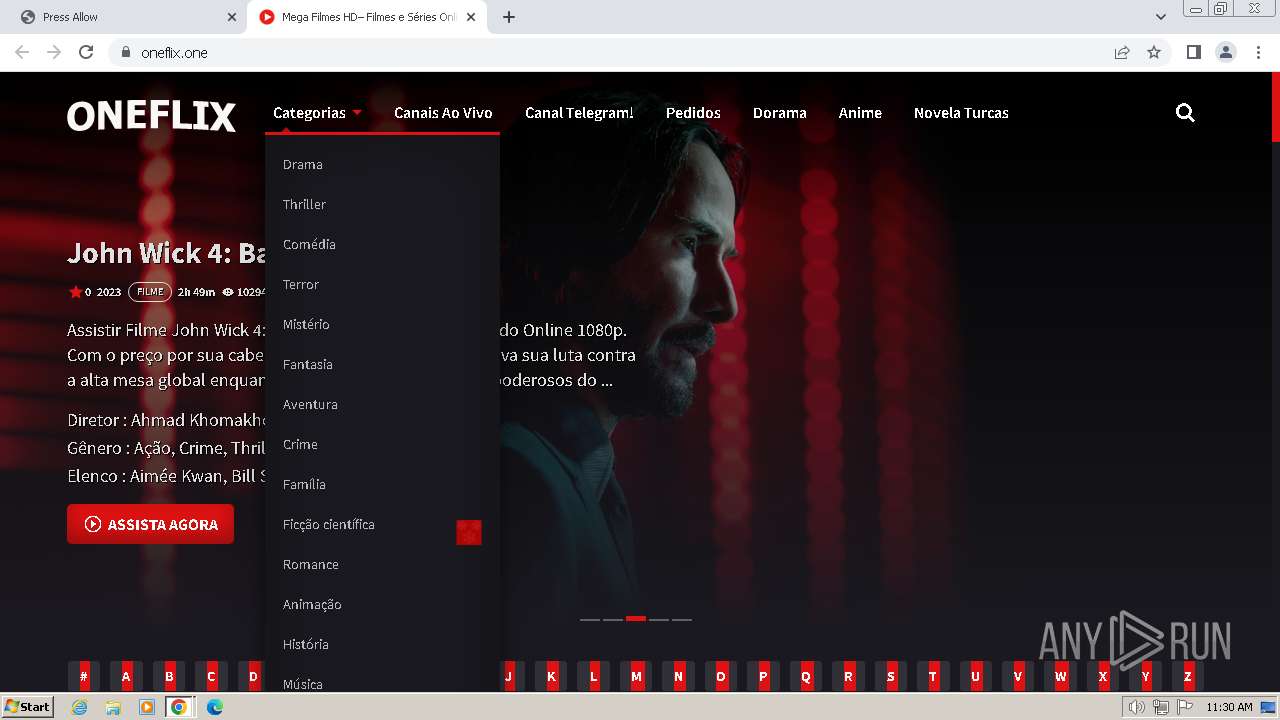
Task: Open the Windows Start menu
Action: (27, 707)
